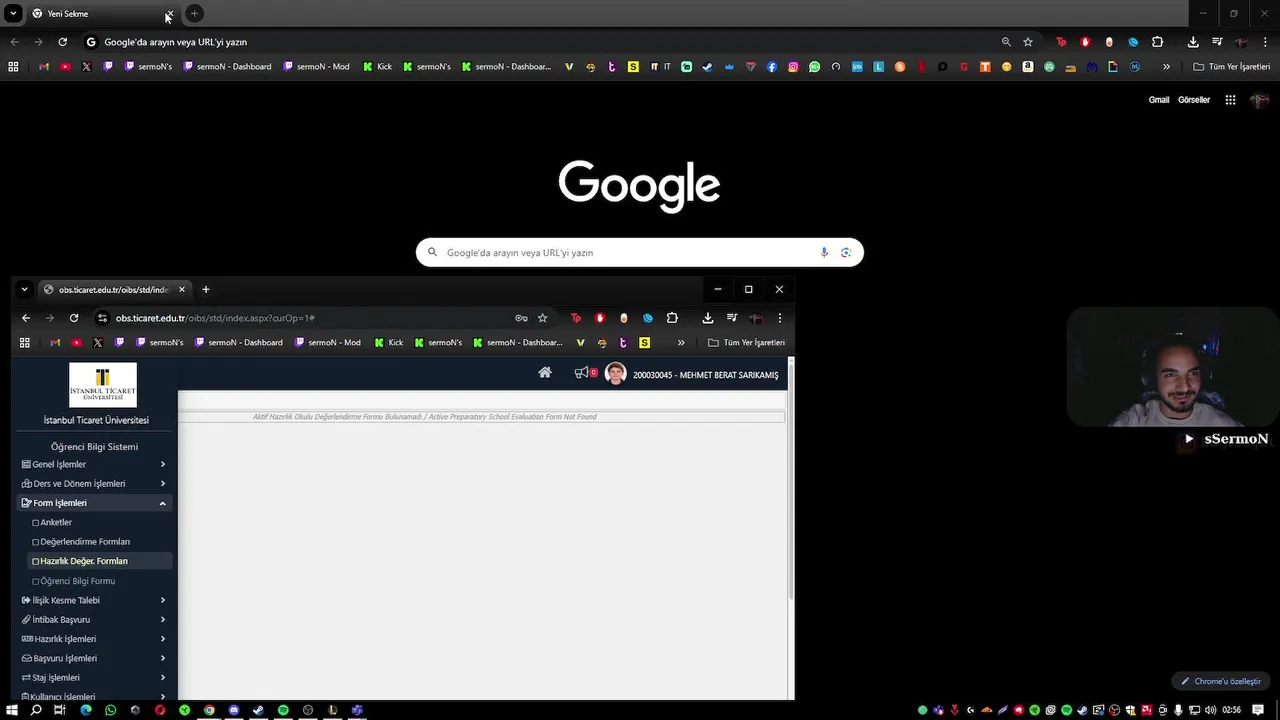Start voice search with microphone icon

pos(824,252)
